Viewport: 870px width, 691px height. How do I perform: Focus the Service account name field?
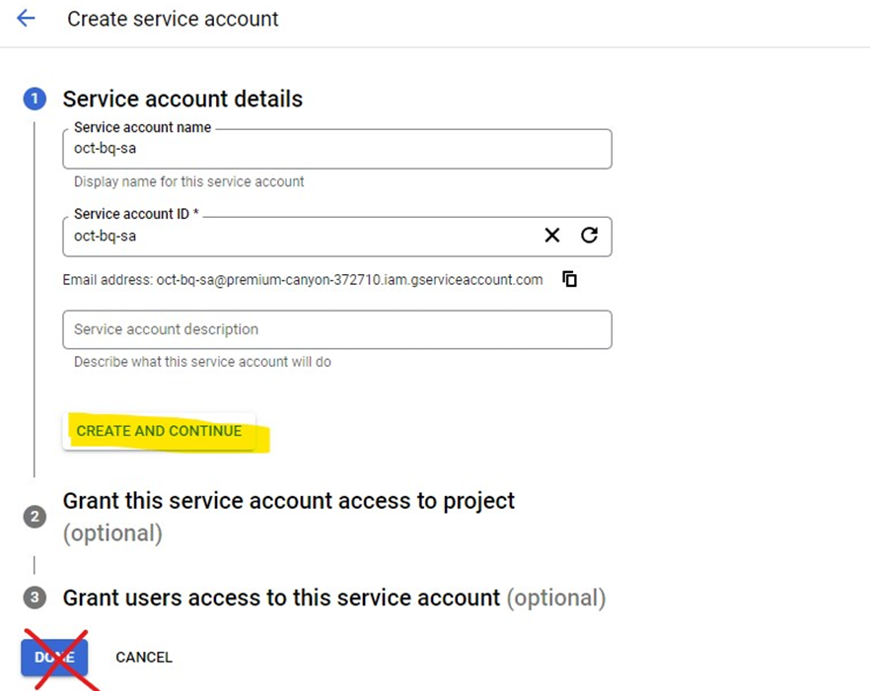click(336, 150)
